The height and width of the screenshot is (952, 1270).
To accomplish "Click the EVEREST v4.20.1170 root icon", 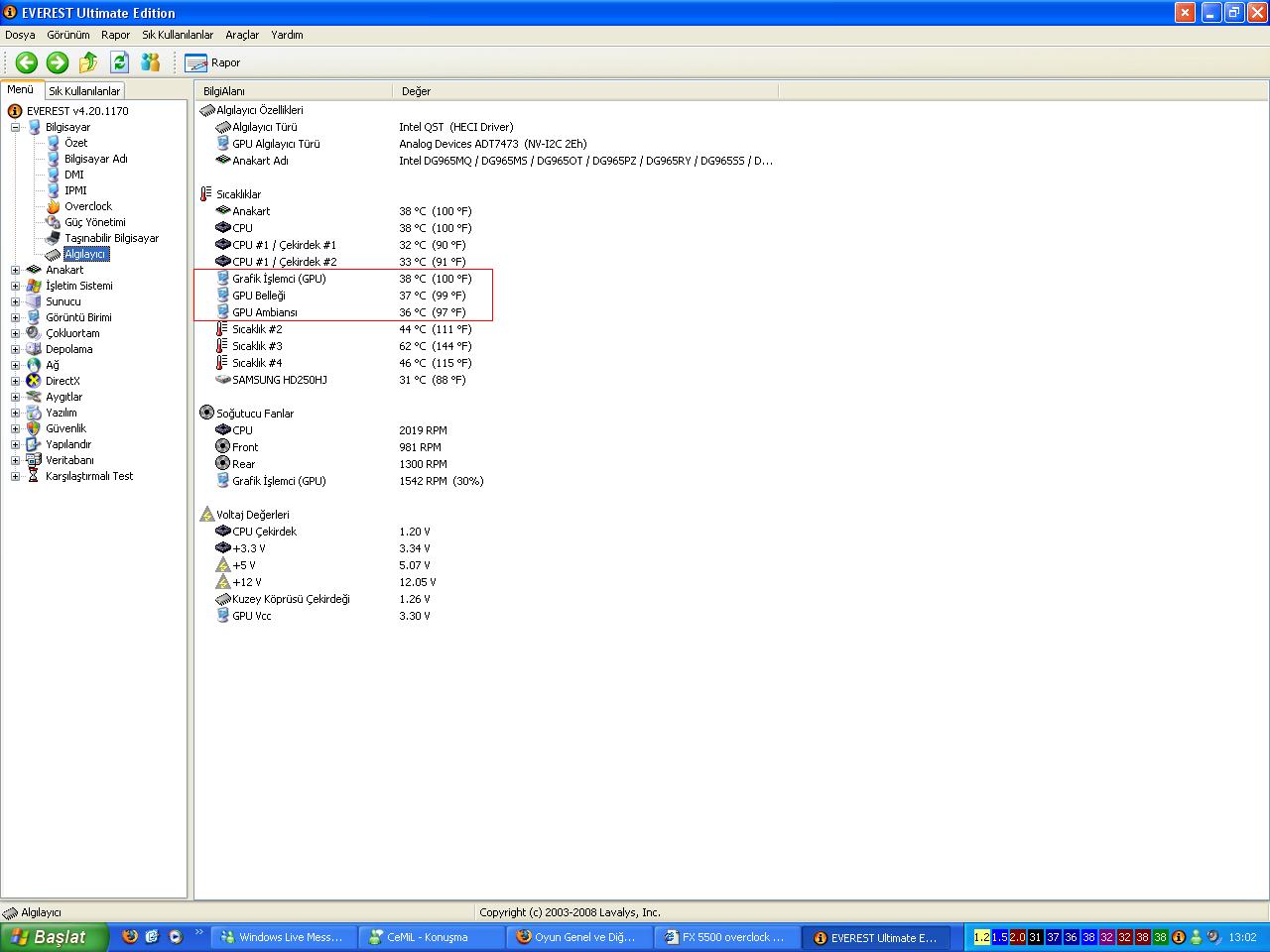I will pos(15,111).
